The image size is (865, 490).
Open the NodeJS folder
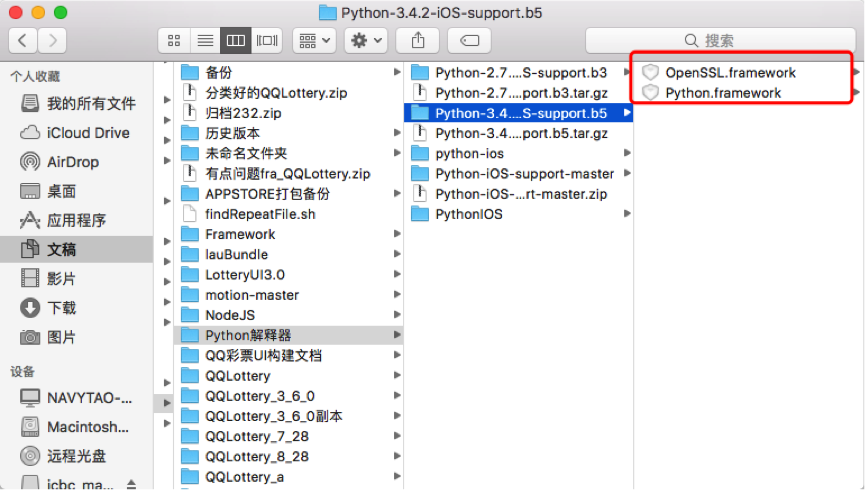click(289, 315)
